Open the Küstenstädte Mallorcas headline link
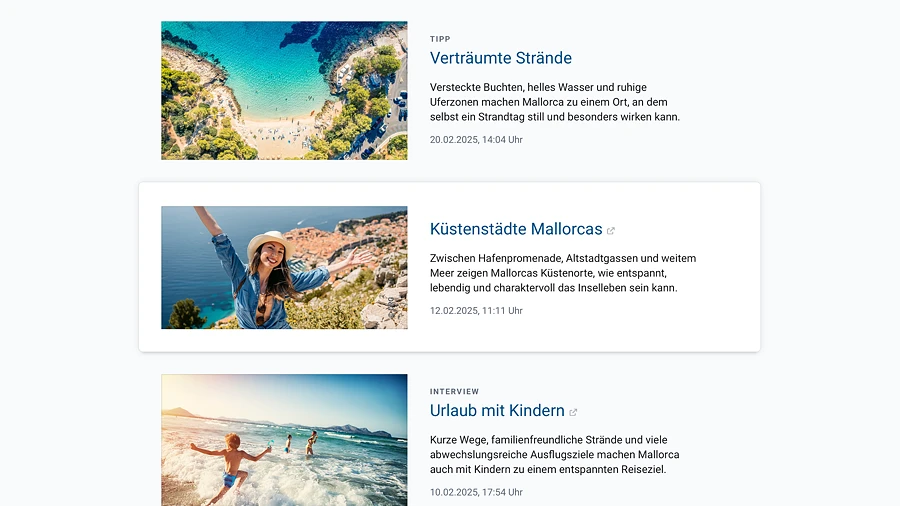 coord(516,229)
